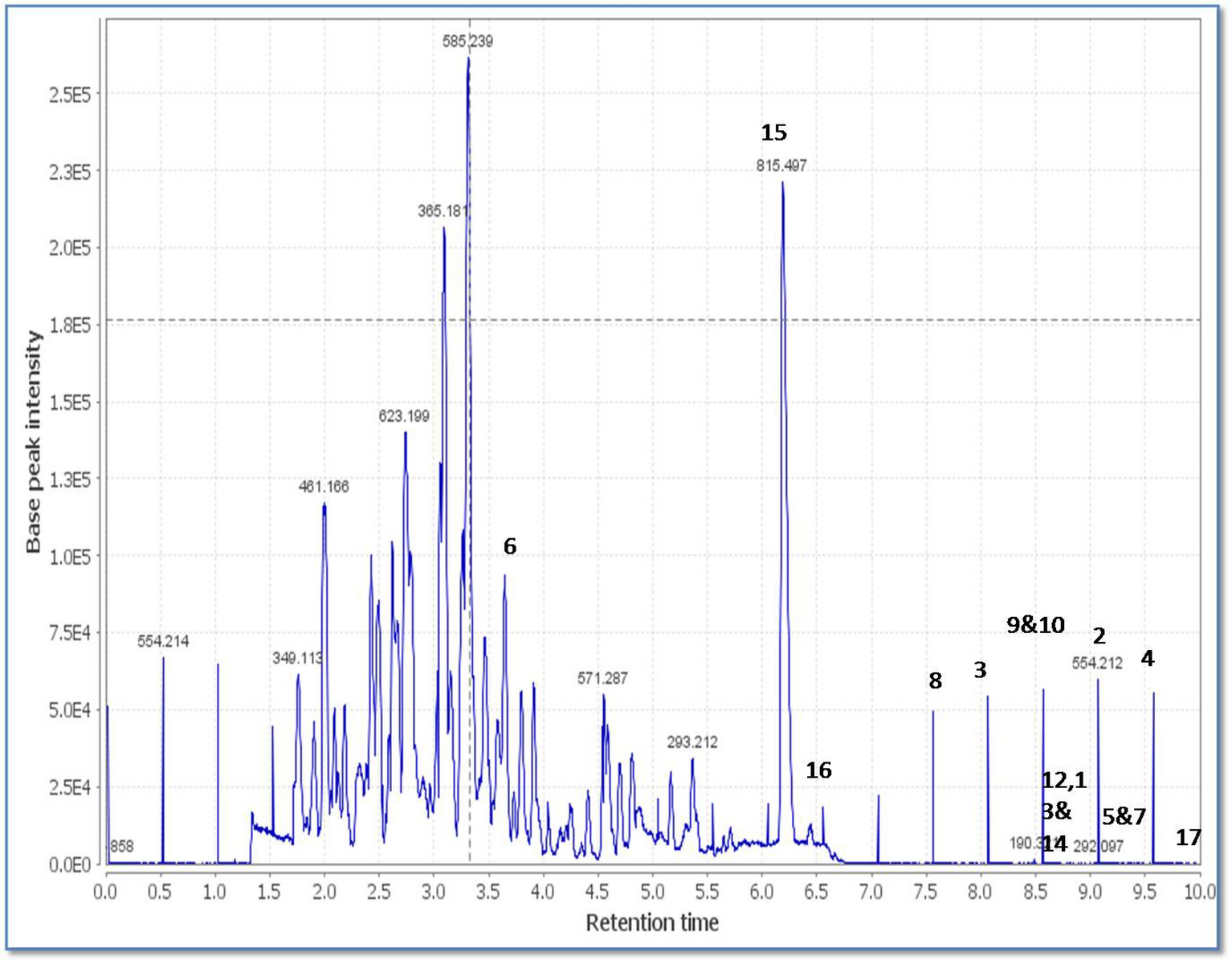1232x960 pixels.
Task: Select peak 16 after the major peak
Action: (819, 771)
